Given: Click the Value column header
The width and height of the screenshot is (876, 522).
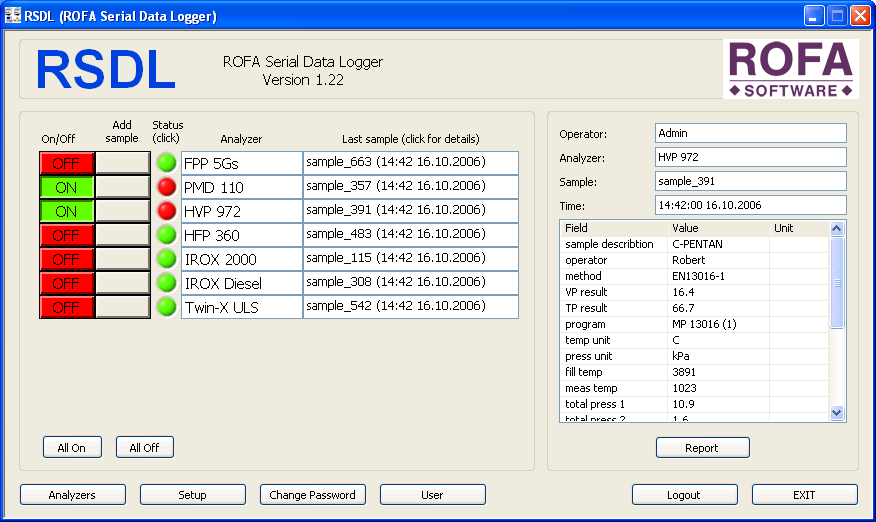Looking at the screenshot, I should [x=718, y=228].
